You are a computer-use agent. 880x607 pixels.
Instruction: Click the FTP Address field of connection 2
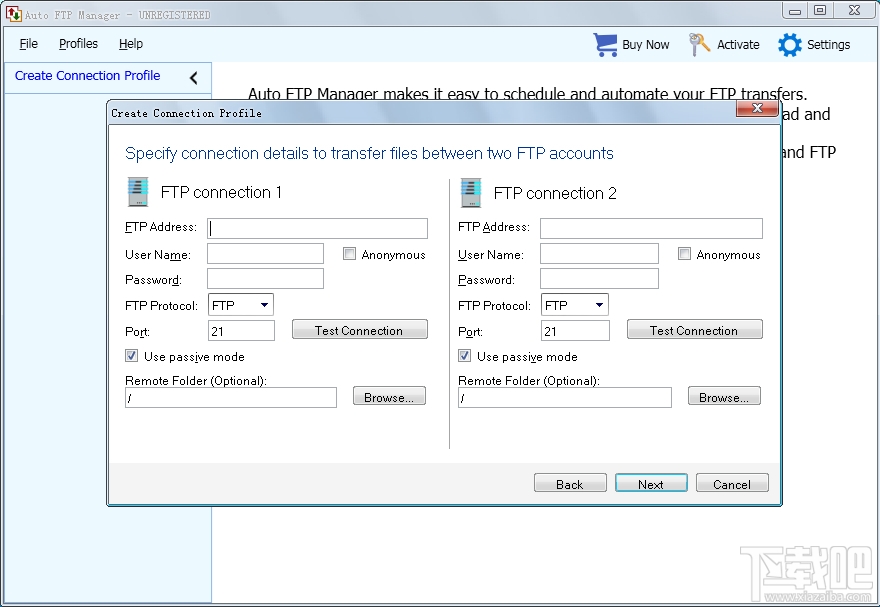[650, 228]
